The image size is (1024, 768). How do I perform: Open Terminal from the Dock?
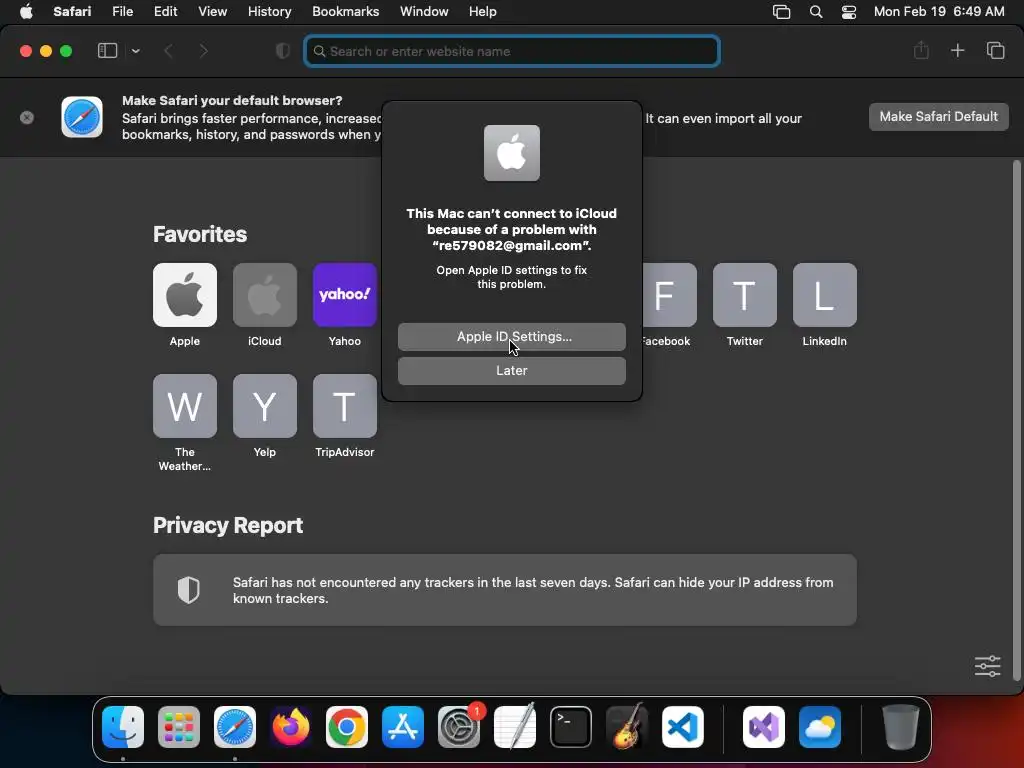tap(571, 727)
